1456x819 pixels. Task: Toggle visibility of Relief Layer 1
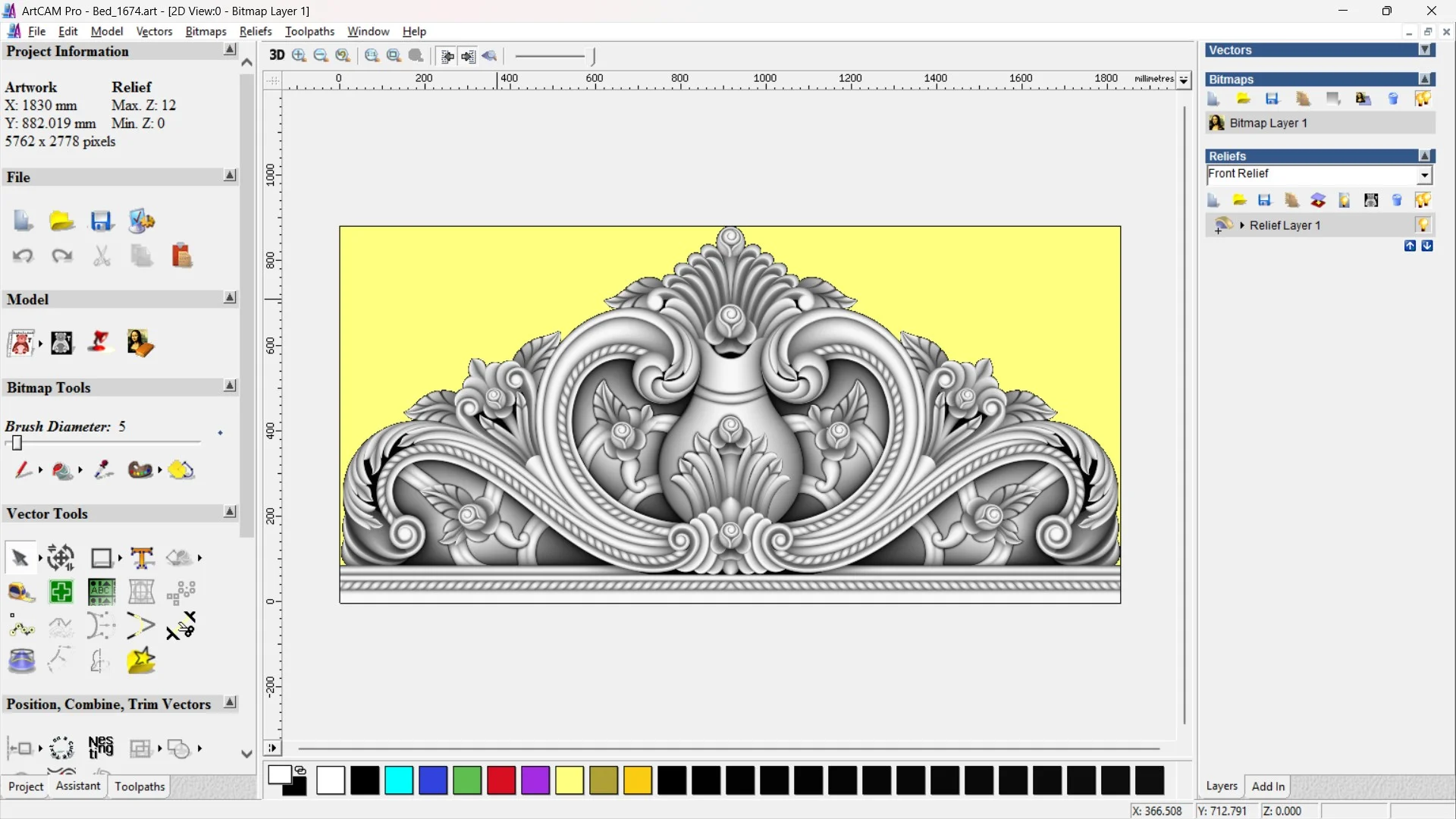[1423, 225]
